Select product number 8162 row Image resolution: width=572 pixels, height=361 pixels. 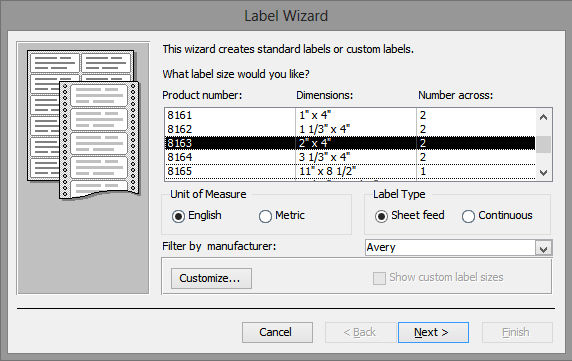click(x=350, y=129)
